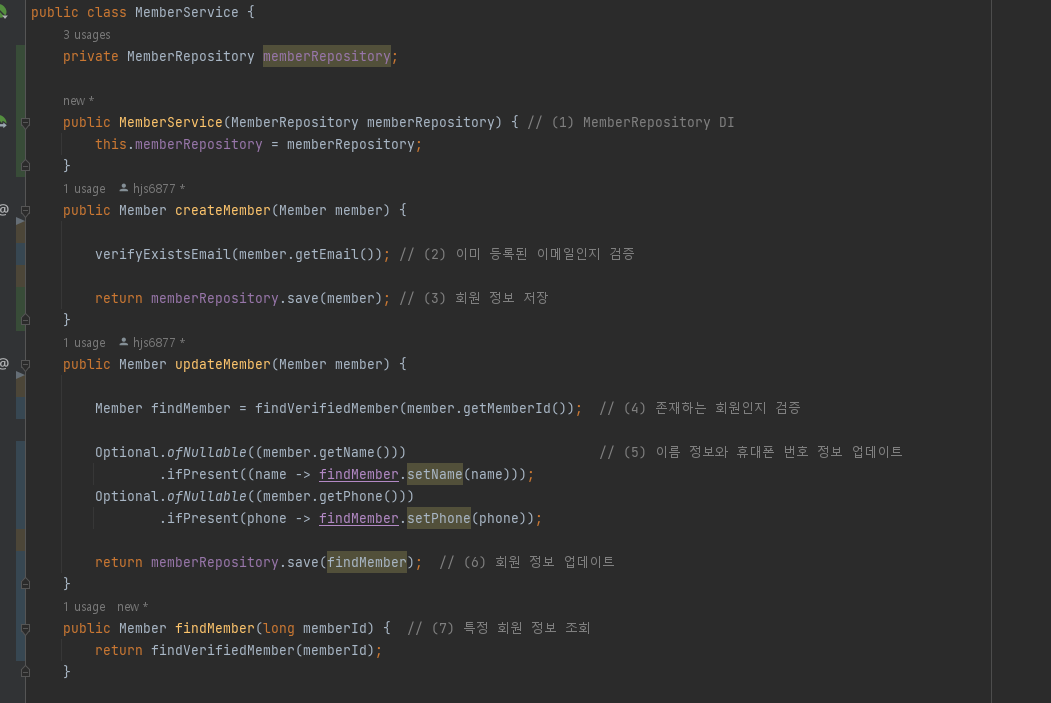Click ifPresent on the phone lambda line
This screenshot has height=703, width=1051.
[x=202, y=519]
